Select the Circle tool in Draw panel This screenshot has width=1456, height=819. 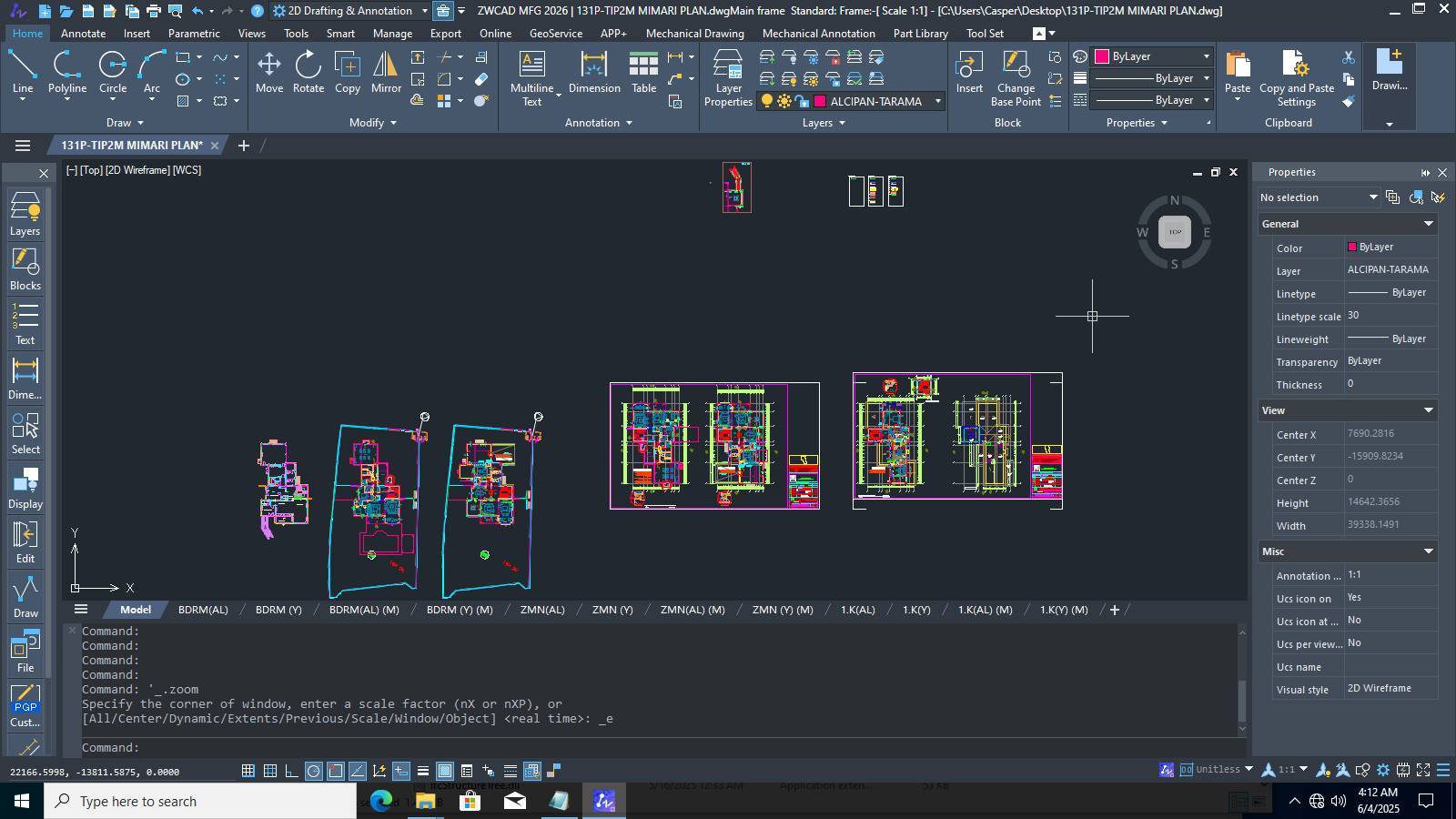point(113,73)
